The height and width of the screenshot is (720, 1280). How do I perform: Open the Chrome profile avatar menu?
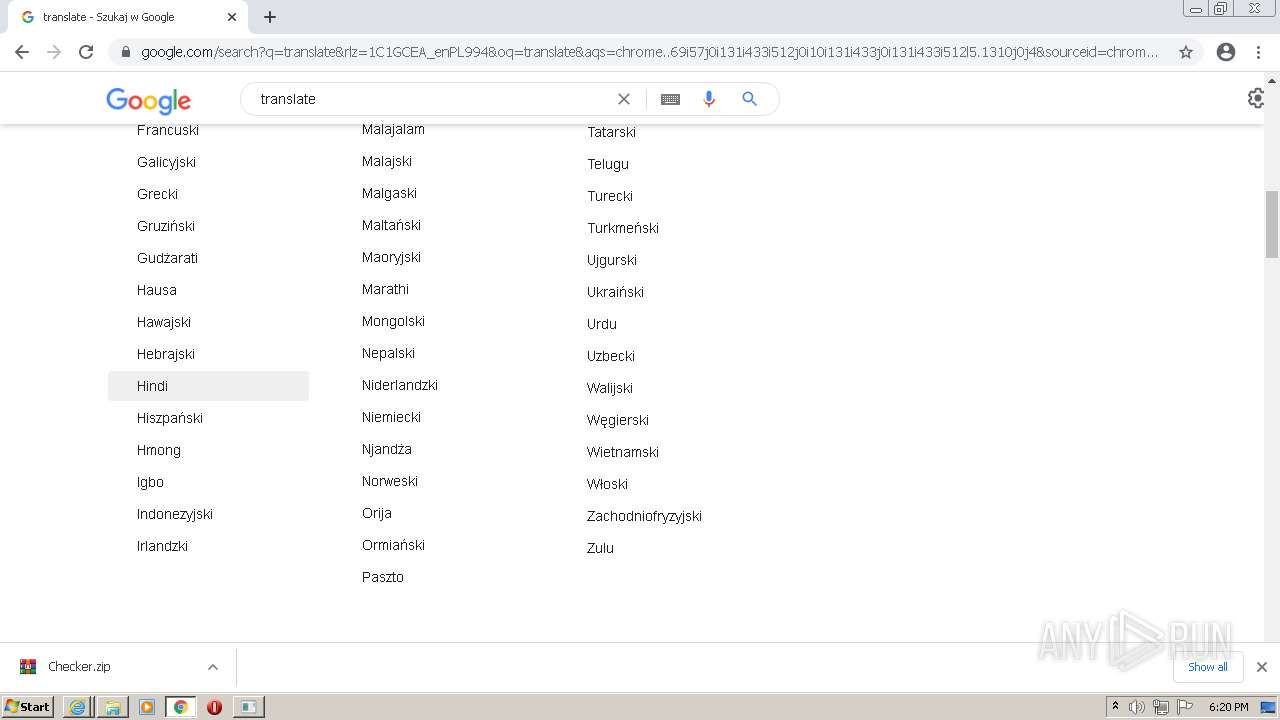tap(1226, 52)
